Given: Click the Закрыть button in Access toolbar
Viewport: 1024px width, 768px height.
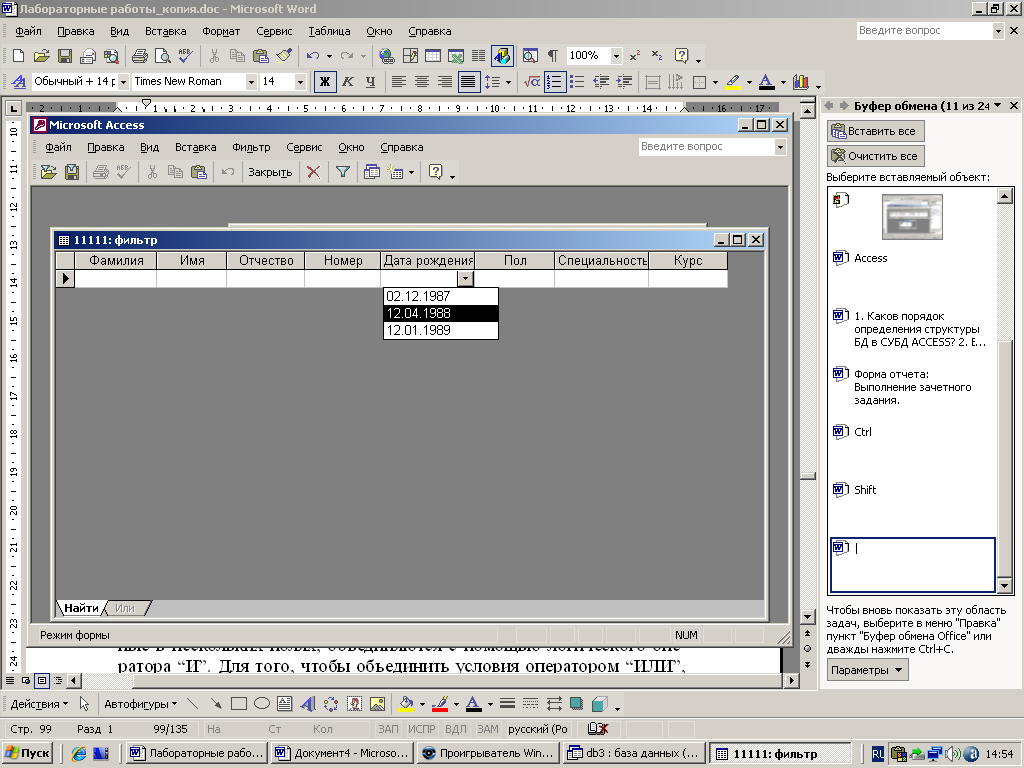Looking at the screenshot, I should pyautogui.click(x=270, y=172).
